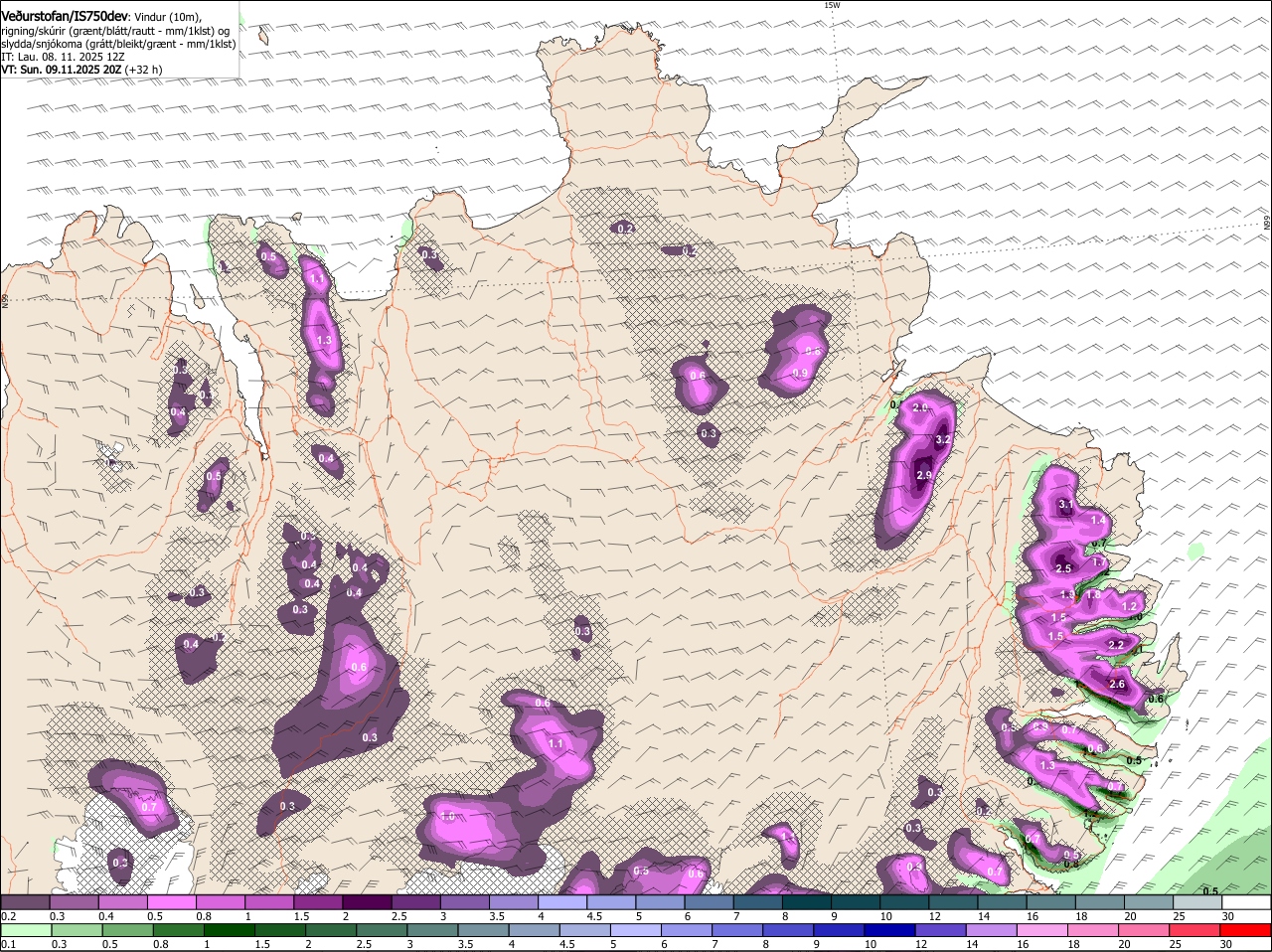Pick the pink 20 rain-scale swatch

[1144, 931]
